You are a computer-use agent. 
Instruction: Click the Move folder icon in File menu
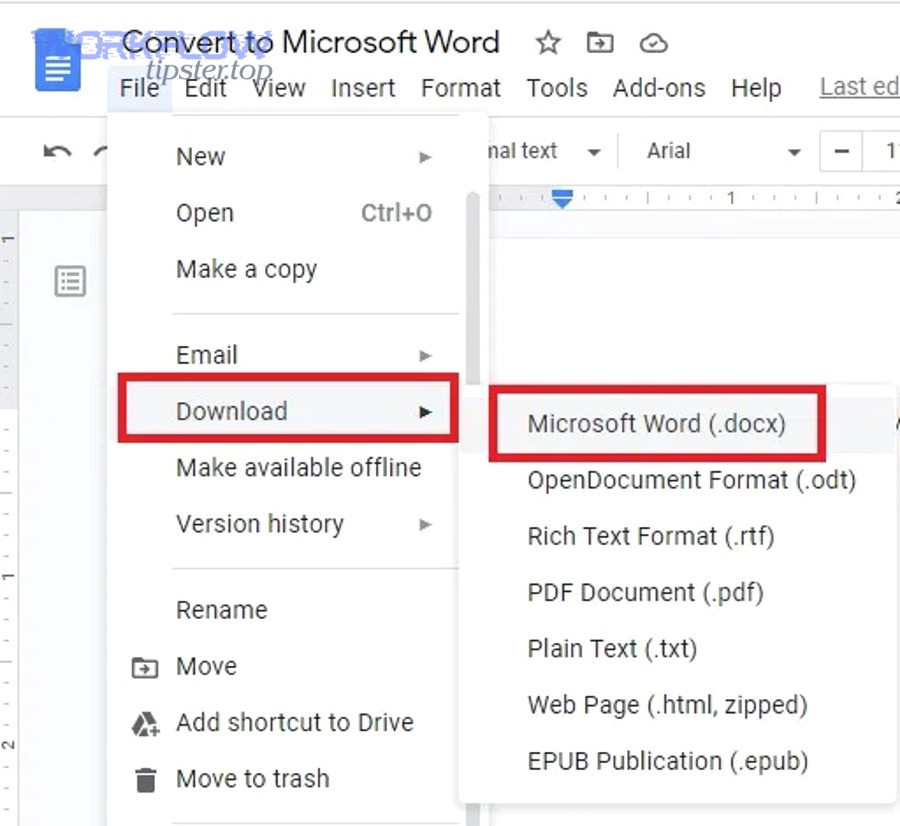pos(145,667)
